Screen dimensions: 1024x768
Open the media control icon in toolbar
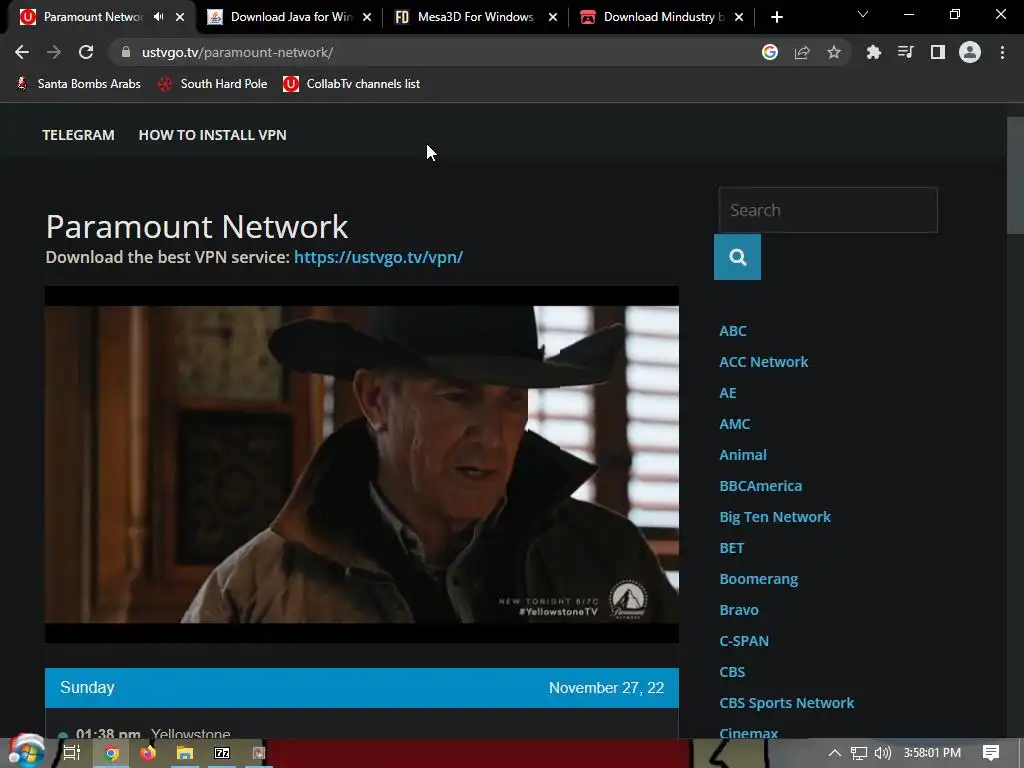[905, 52]
